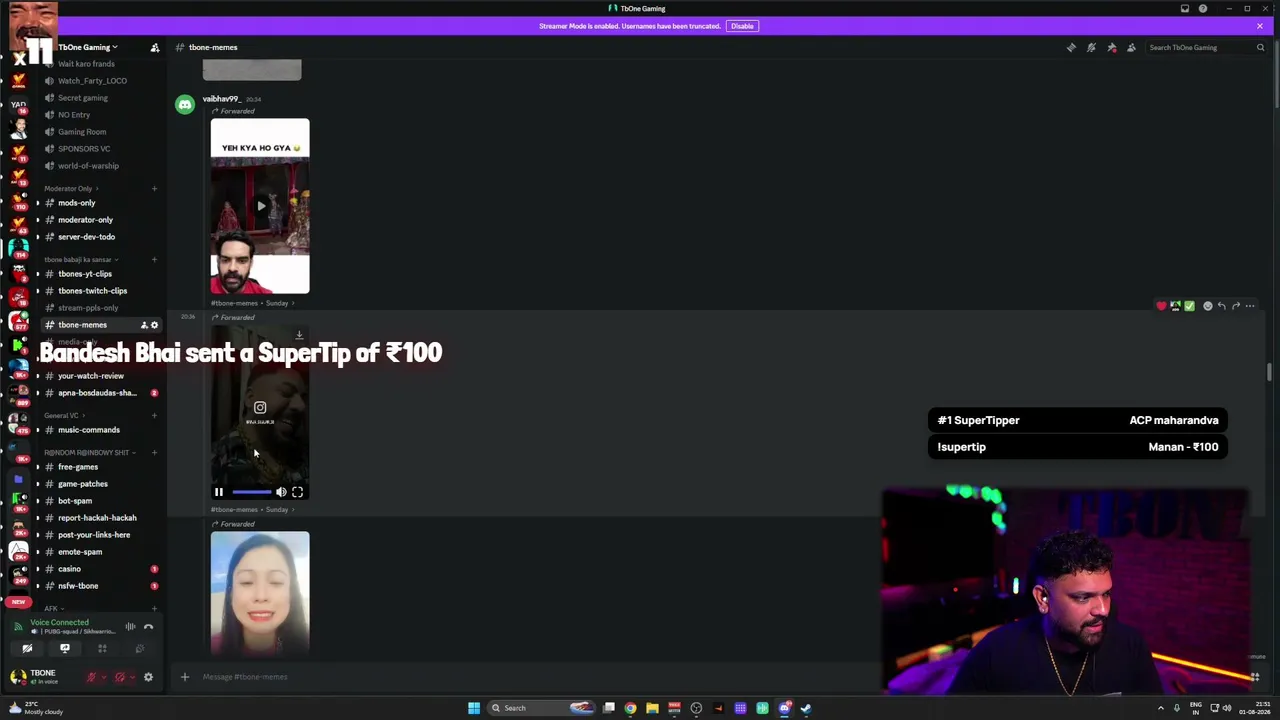The height and width of the screenshot is (720, 1280).
Task: Adjust the video volume slider
Action: point(251,492)
